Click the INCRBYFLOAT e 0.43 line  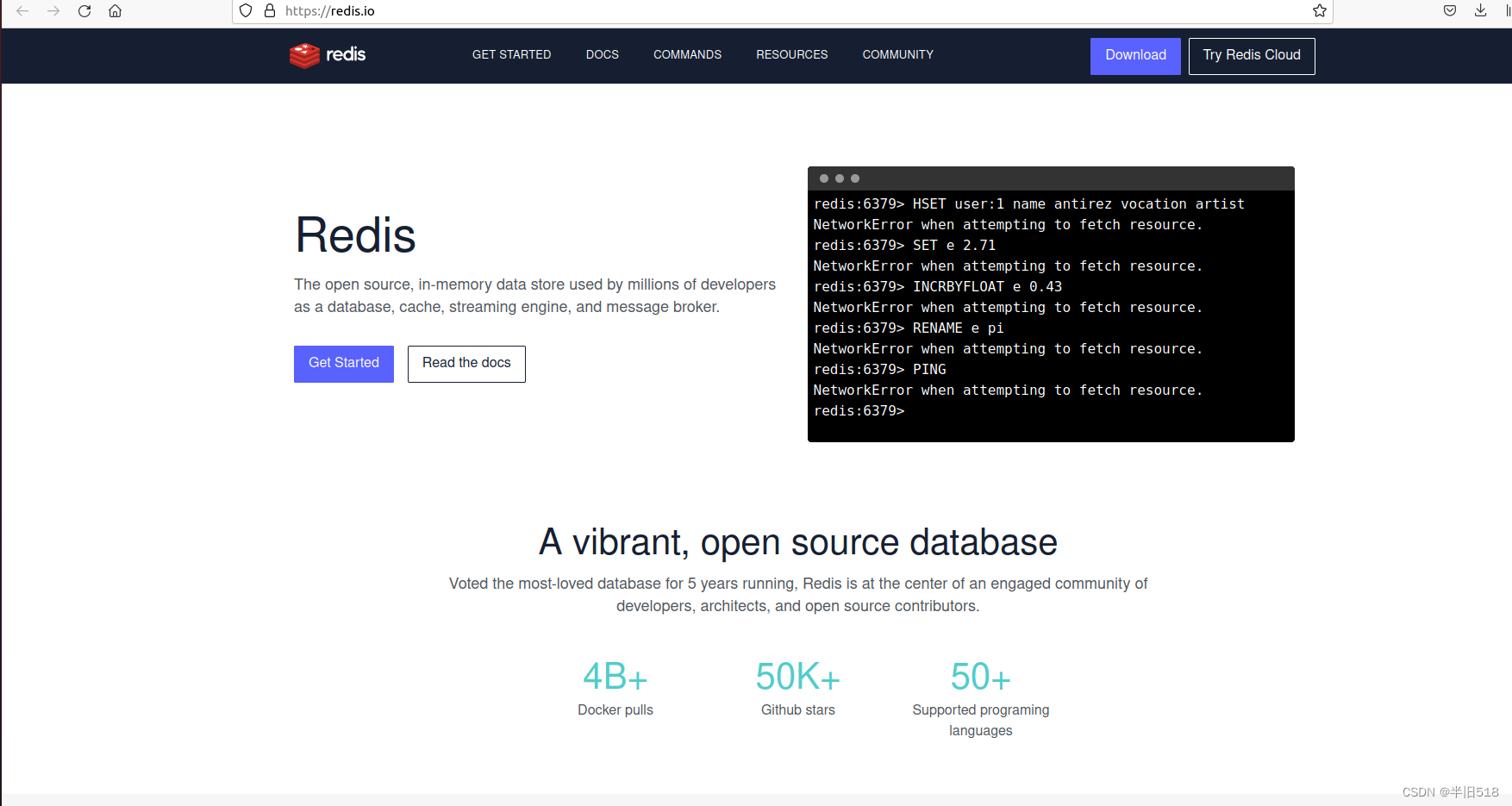[x=938, y=287]
